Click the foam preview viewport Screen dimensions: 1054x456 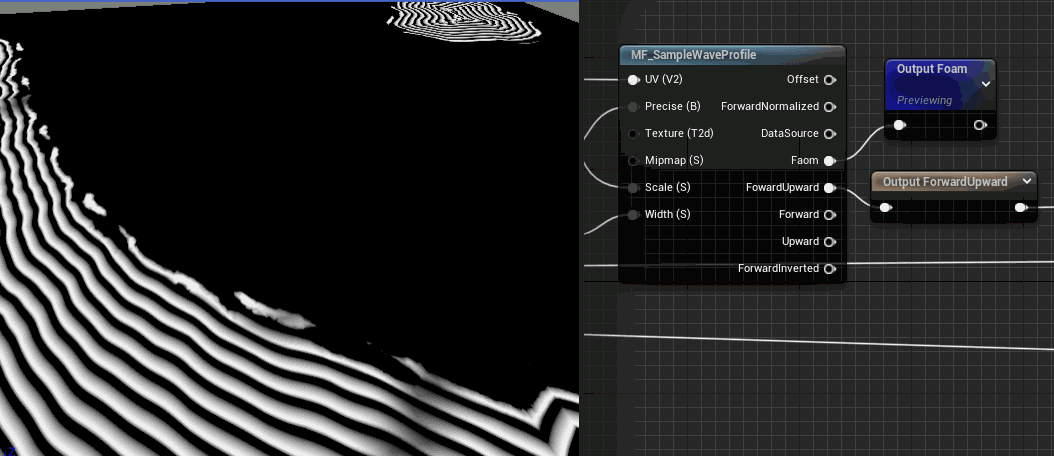click(x=289, y=229)
